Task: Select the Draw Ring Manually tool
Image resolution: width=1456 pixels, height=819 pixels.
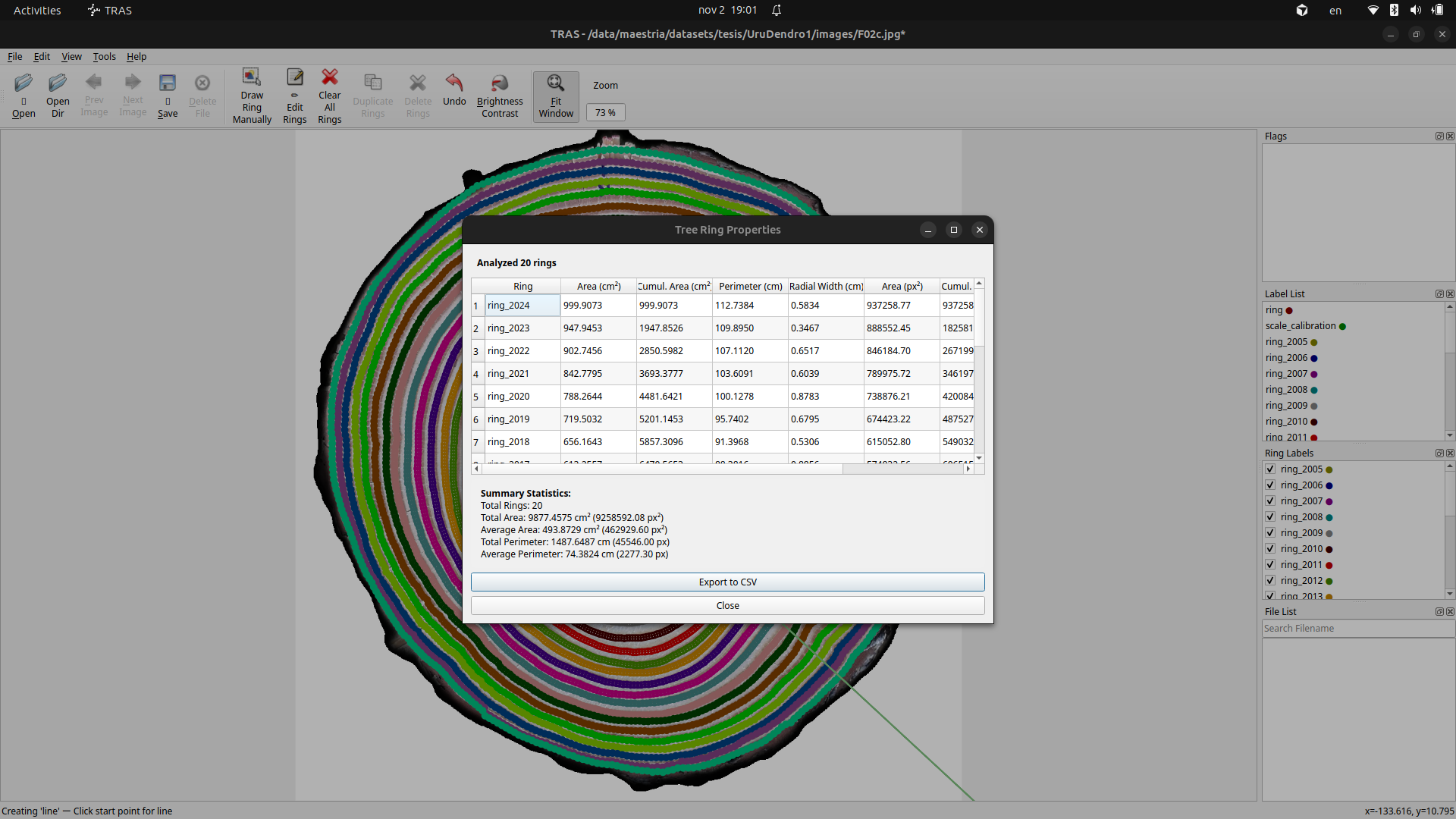Action: (251, 96)
